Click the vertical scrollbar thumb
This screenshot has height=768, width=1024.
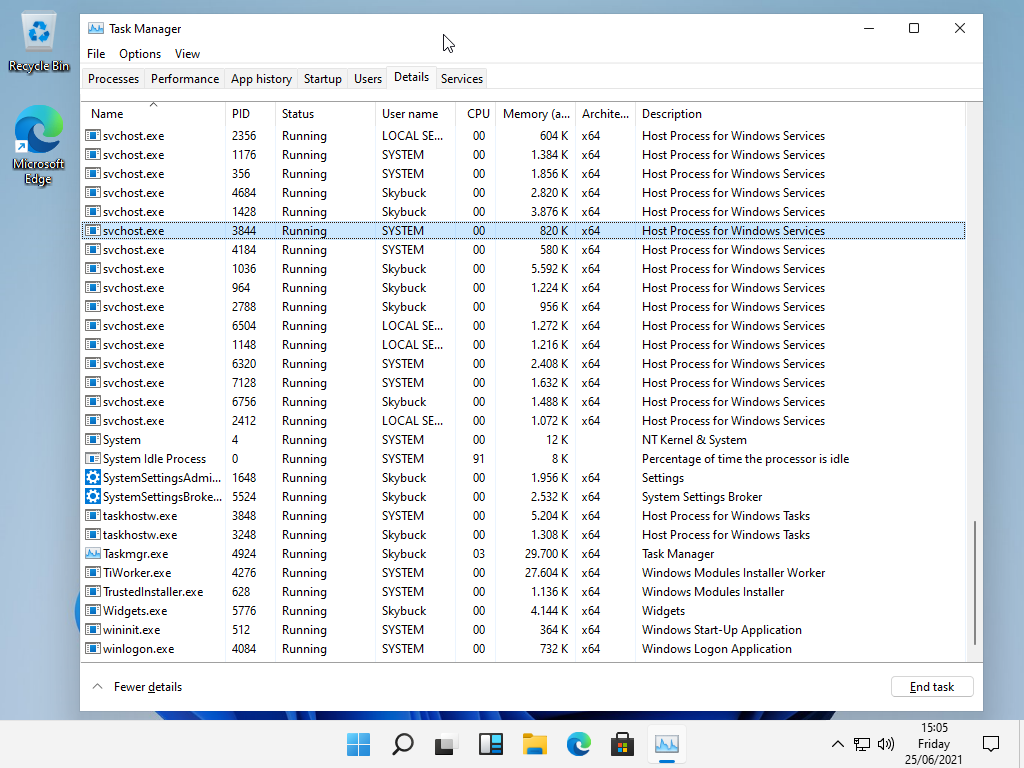tap(975, 583)
